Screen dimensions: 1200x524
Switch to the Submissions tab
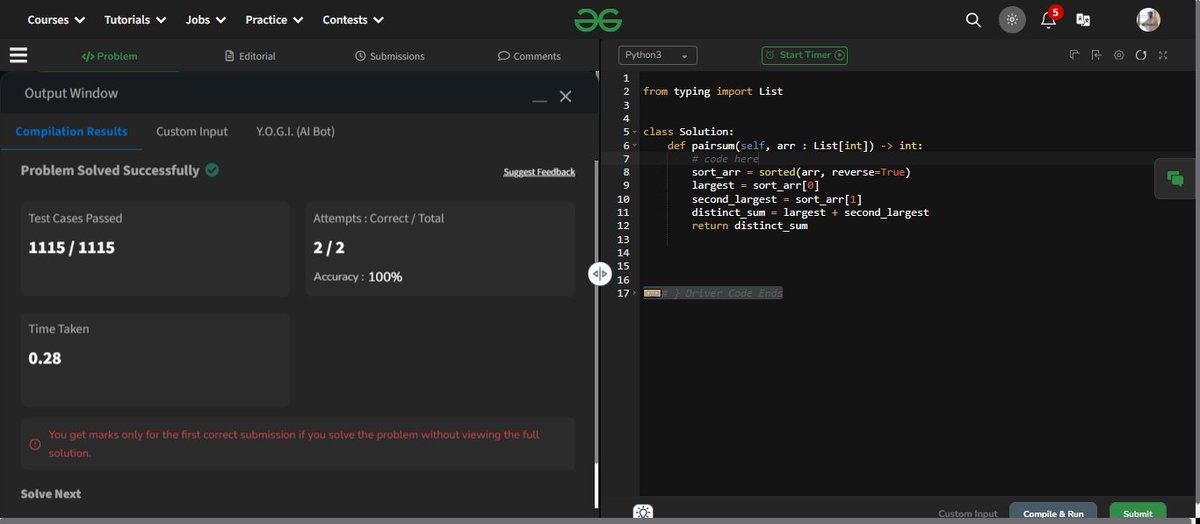[x=389, y=56]
